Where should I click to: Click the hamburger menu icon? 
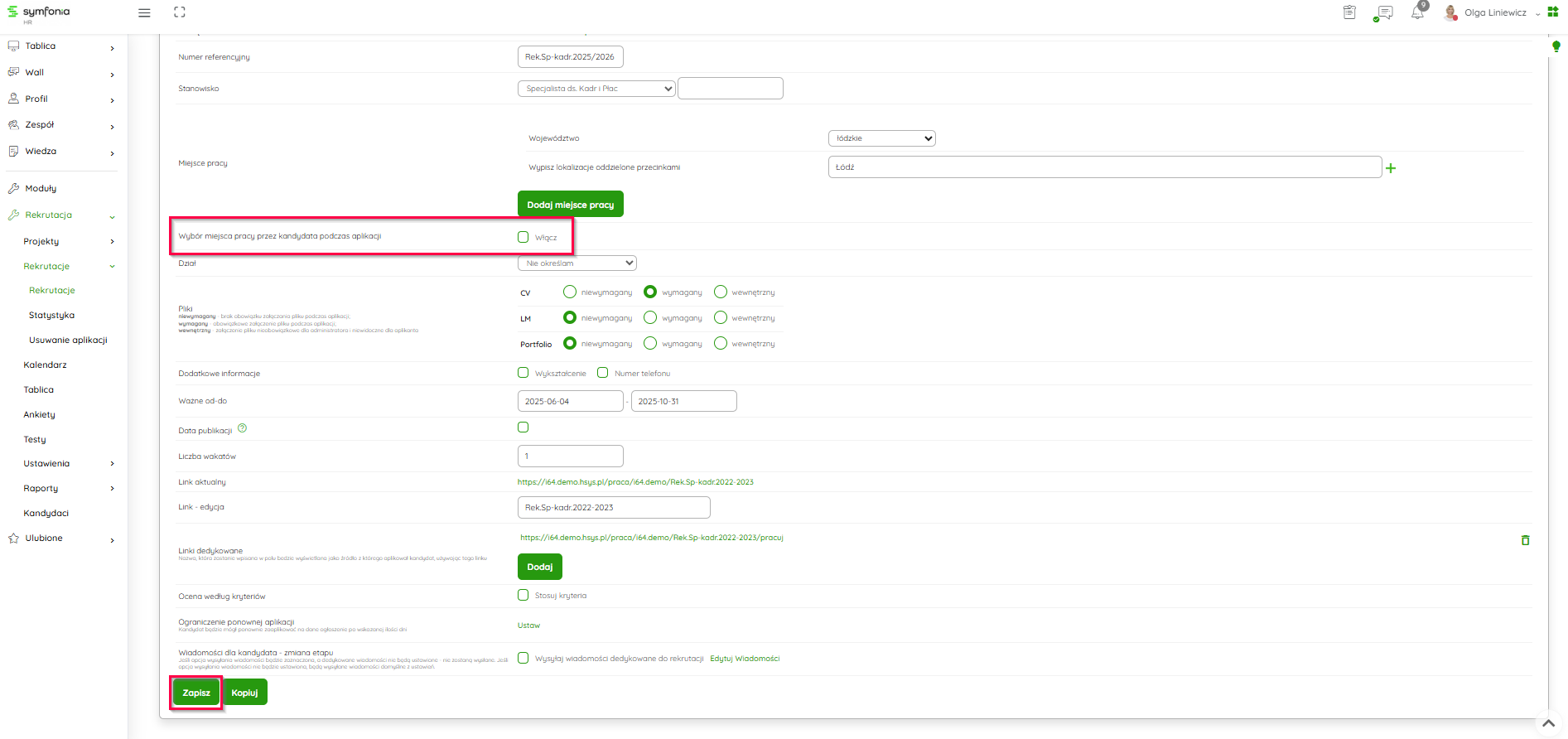coord(144,12)
